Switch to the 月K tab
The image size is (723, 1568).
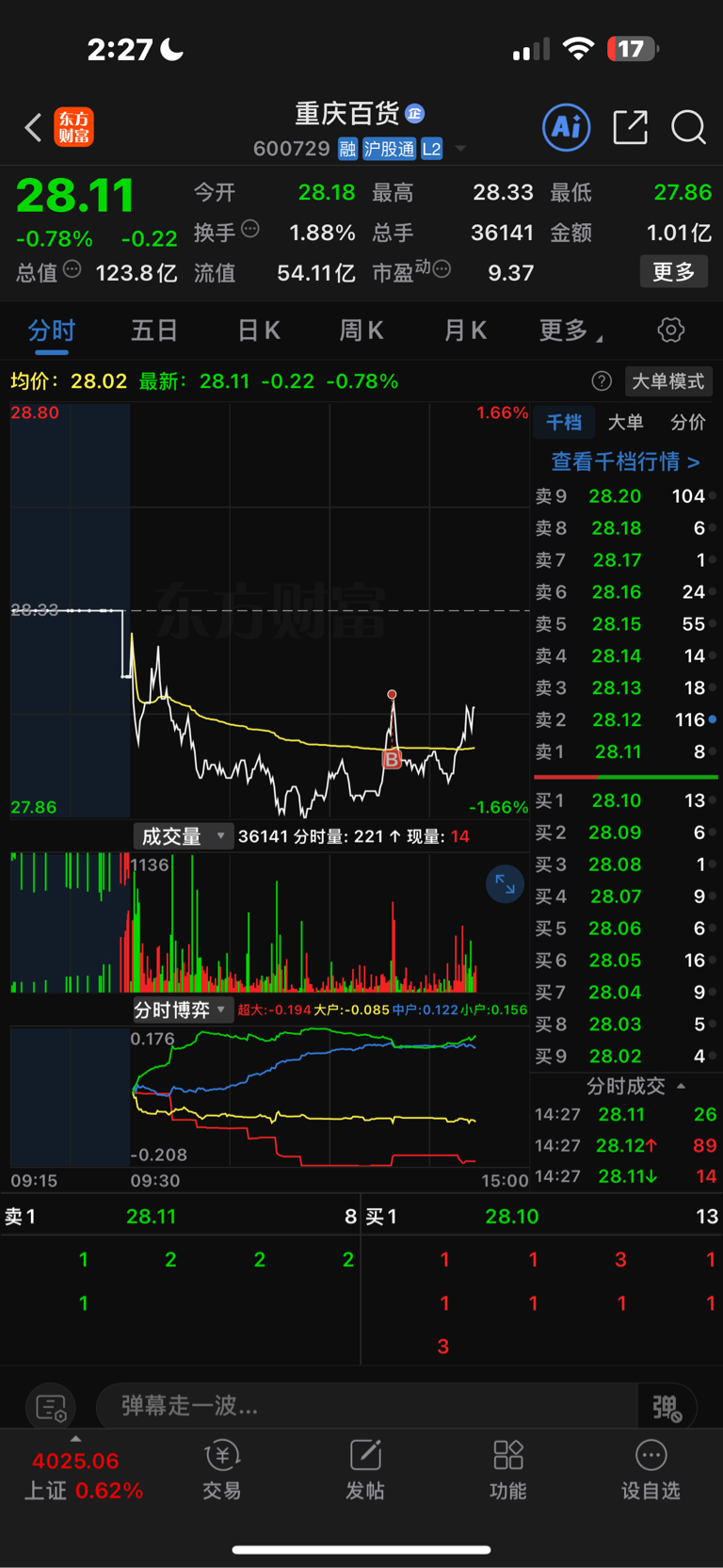tap(465, 331)
